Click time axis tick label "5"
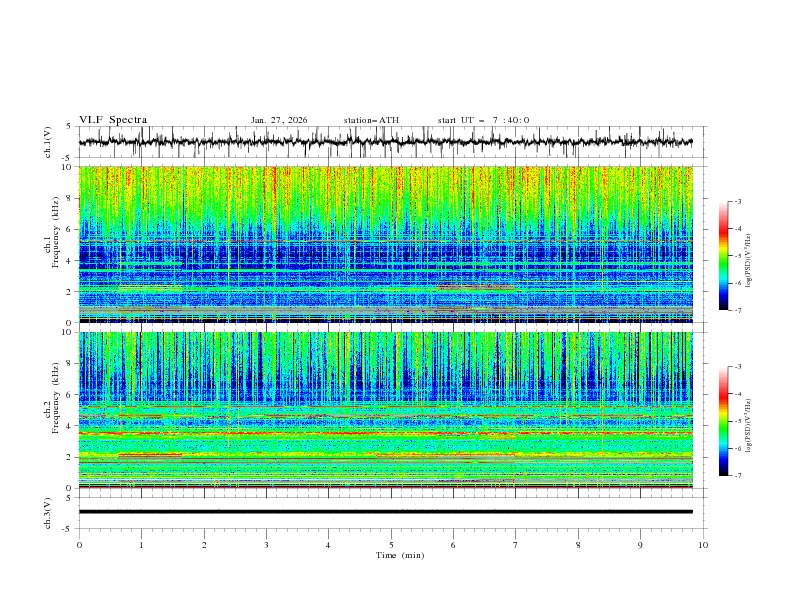The height and width of the screenshot is (612, 792). [x=391, y=545]
